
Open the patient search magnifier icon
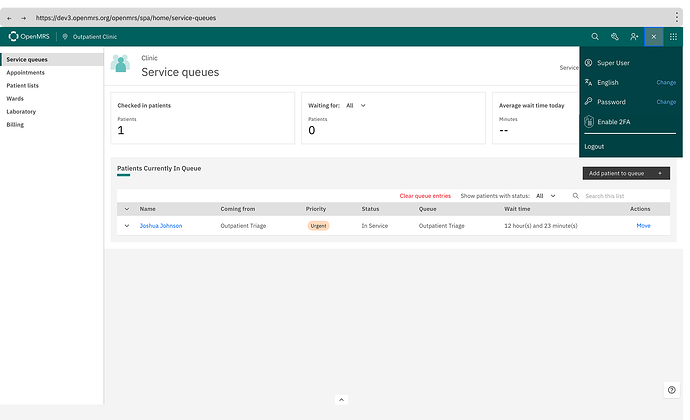(x=595, y=37)
